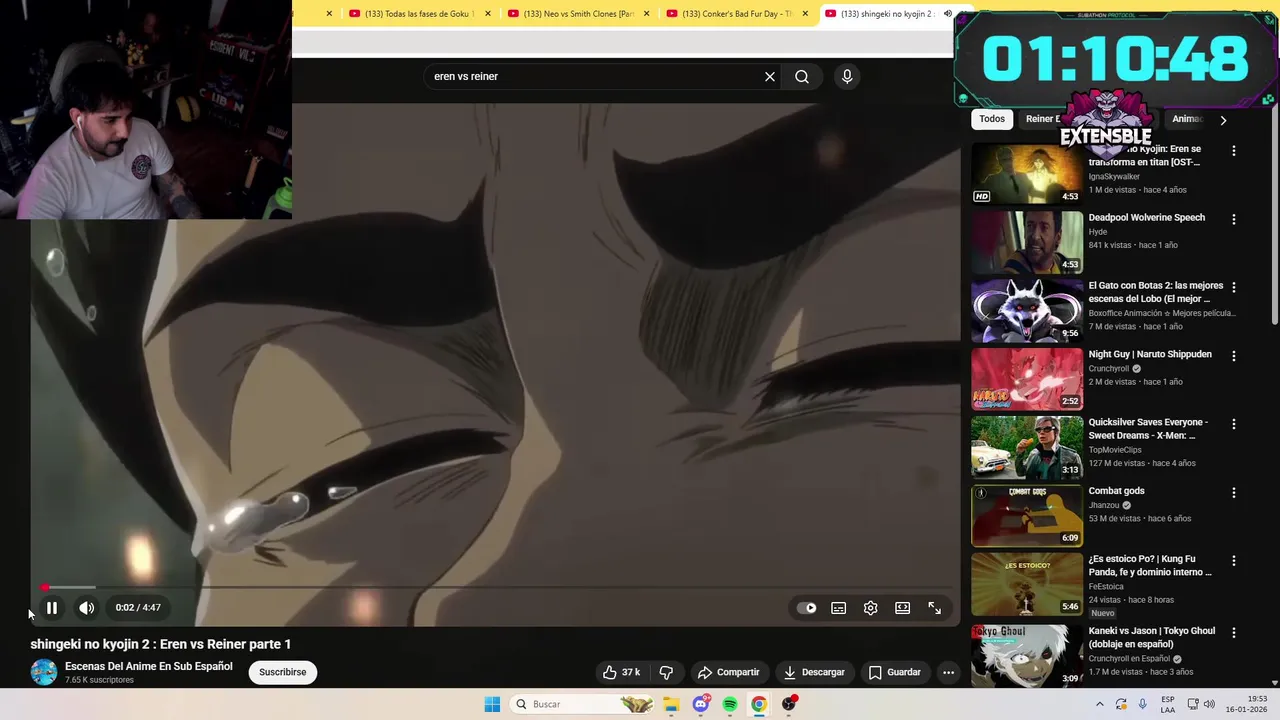Click the Descargar download button

tap(815, 672)
